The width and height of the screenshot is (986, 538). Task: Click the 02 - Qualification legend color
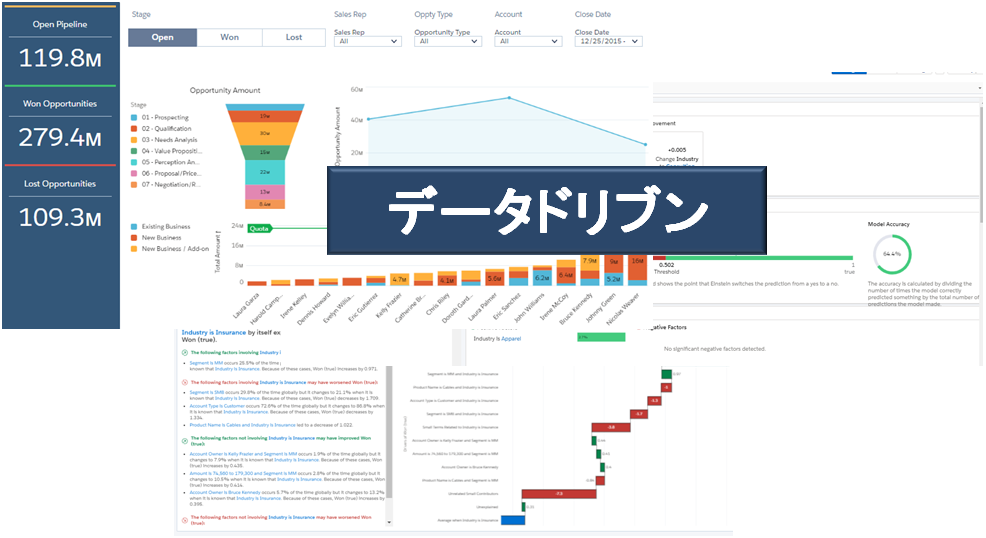pyautogui.click(x=135, y=129)
